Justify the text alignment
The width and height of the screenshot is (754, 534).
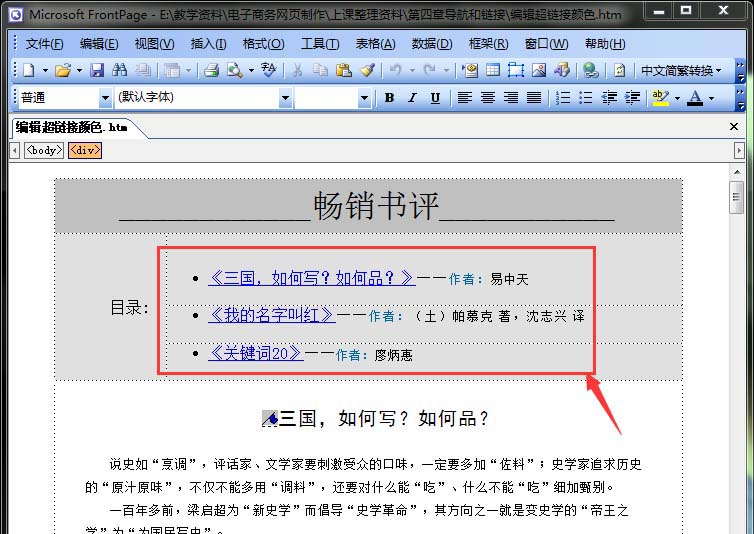534,98
